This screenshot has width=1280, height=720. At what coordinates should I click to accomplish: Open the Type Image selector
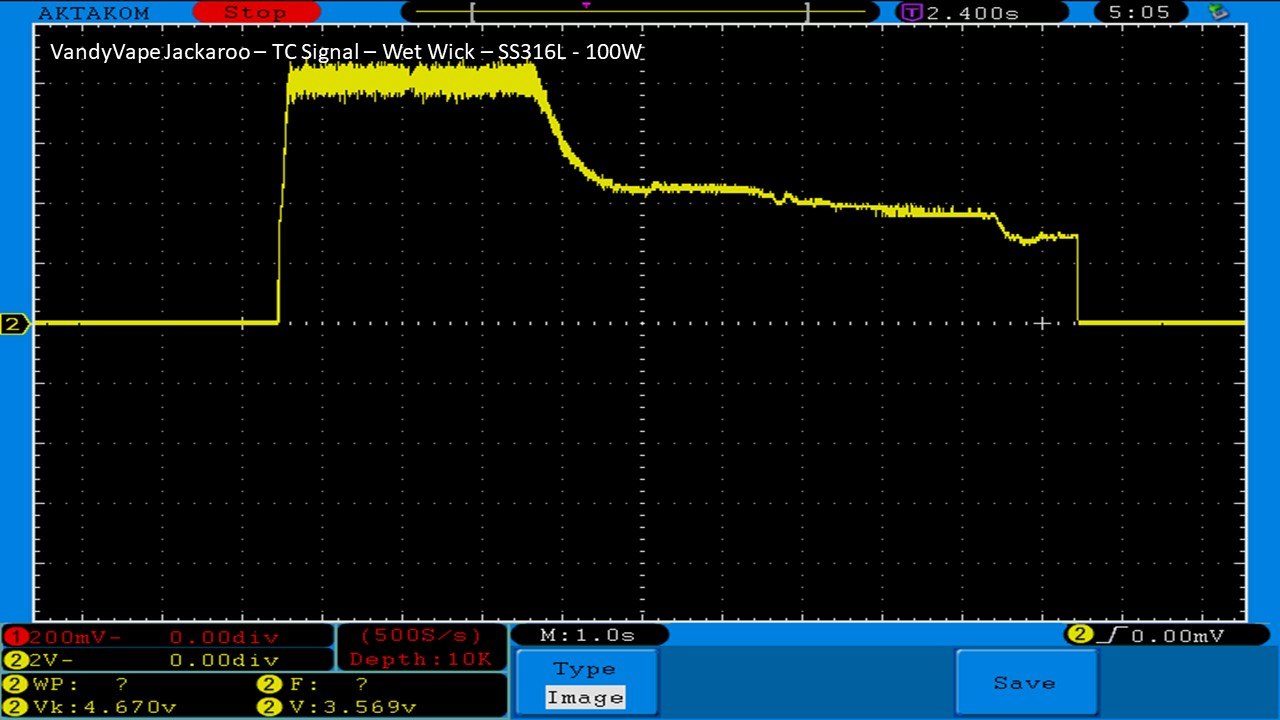(x=586, y=684)
